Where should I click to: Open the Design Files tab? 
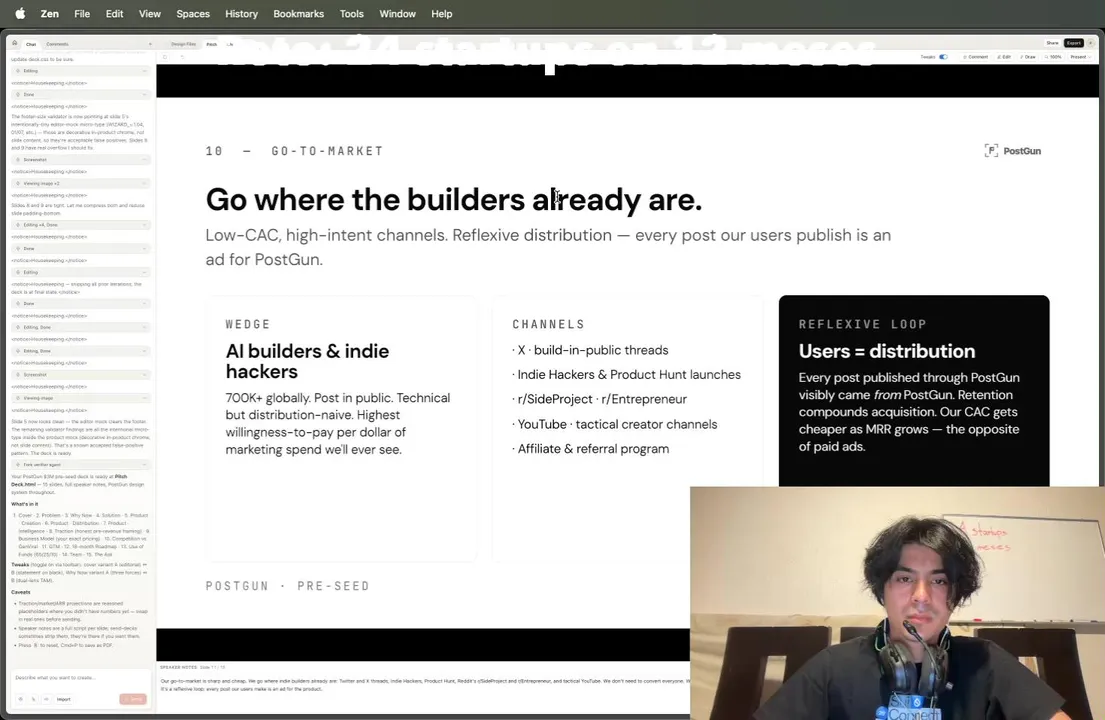click(183, 44)
